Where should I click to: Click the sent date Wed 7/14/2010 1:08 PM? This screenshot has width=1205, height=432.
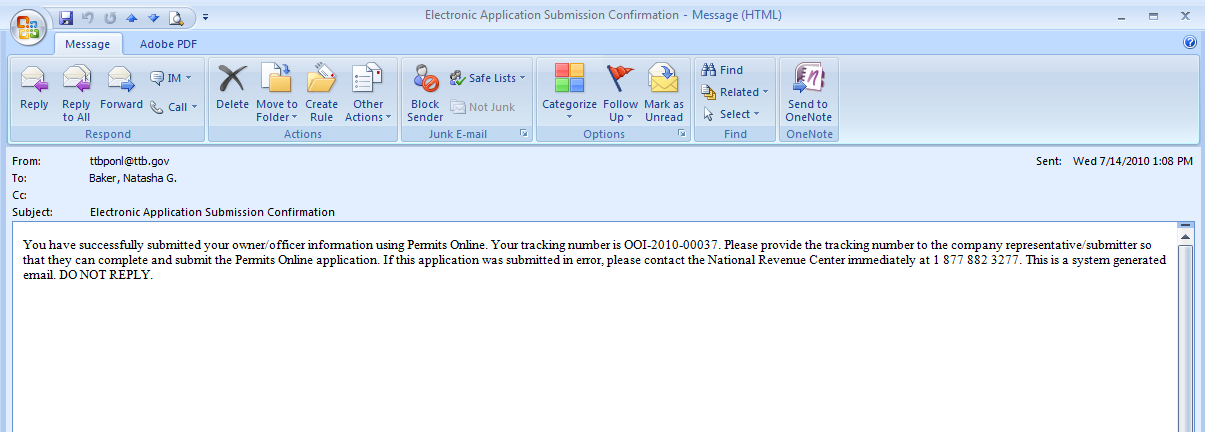coord(1134,160)
